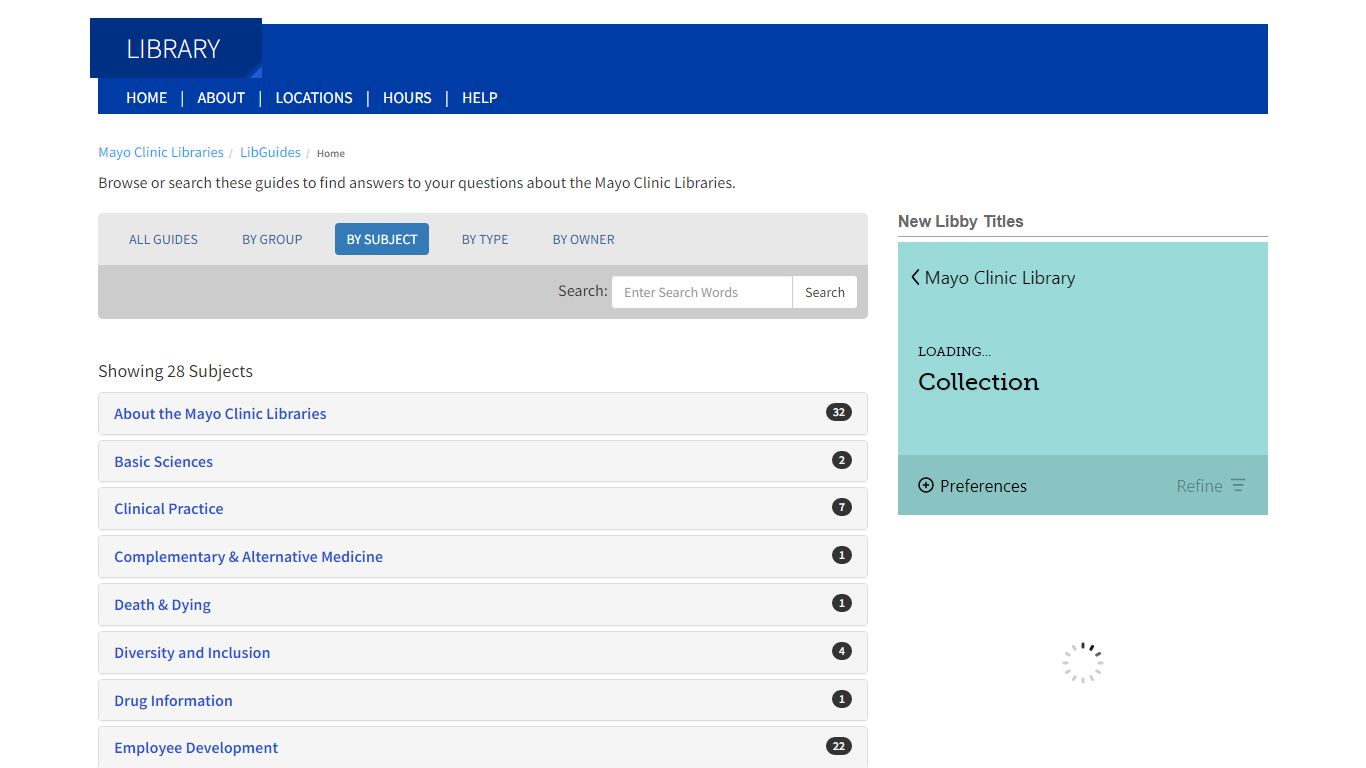The height and width of the screenshot is (768, 1366).
Task: Open the HOME menu item
Action: point(147,98)
